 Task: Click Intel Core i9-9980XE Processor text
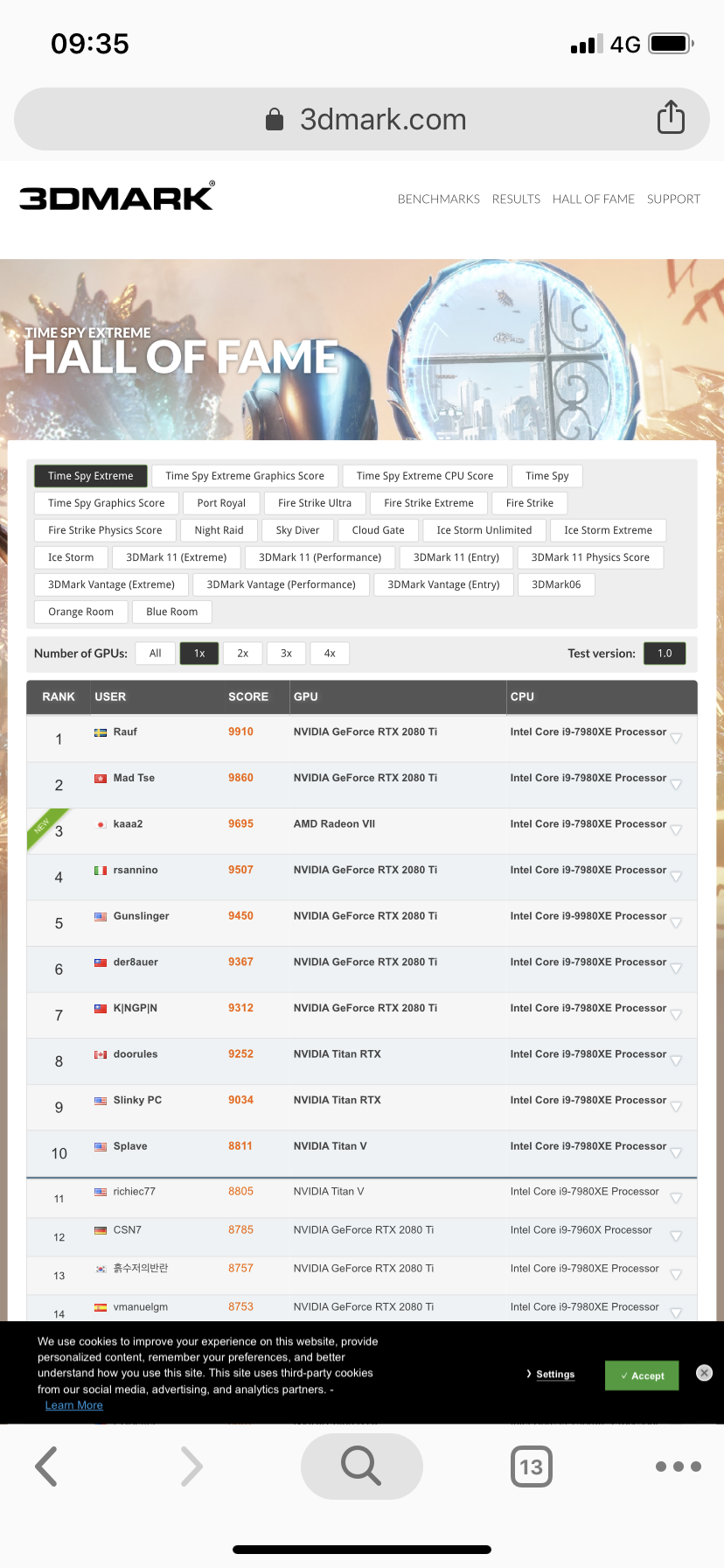coord(588,916)
